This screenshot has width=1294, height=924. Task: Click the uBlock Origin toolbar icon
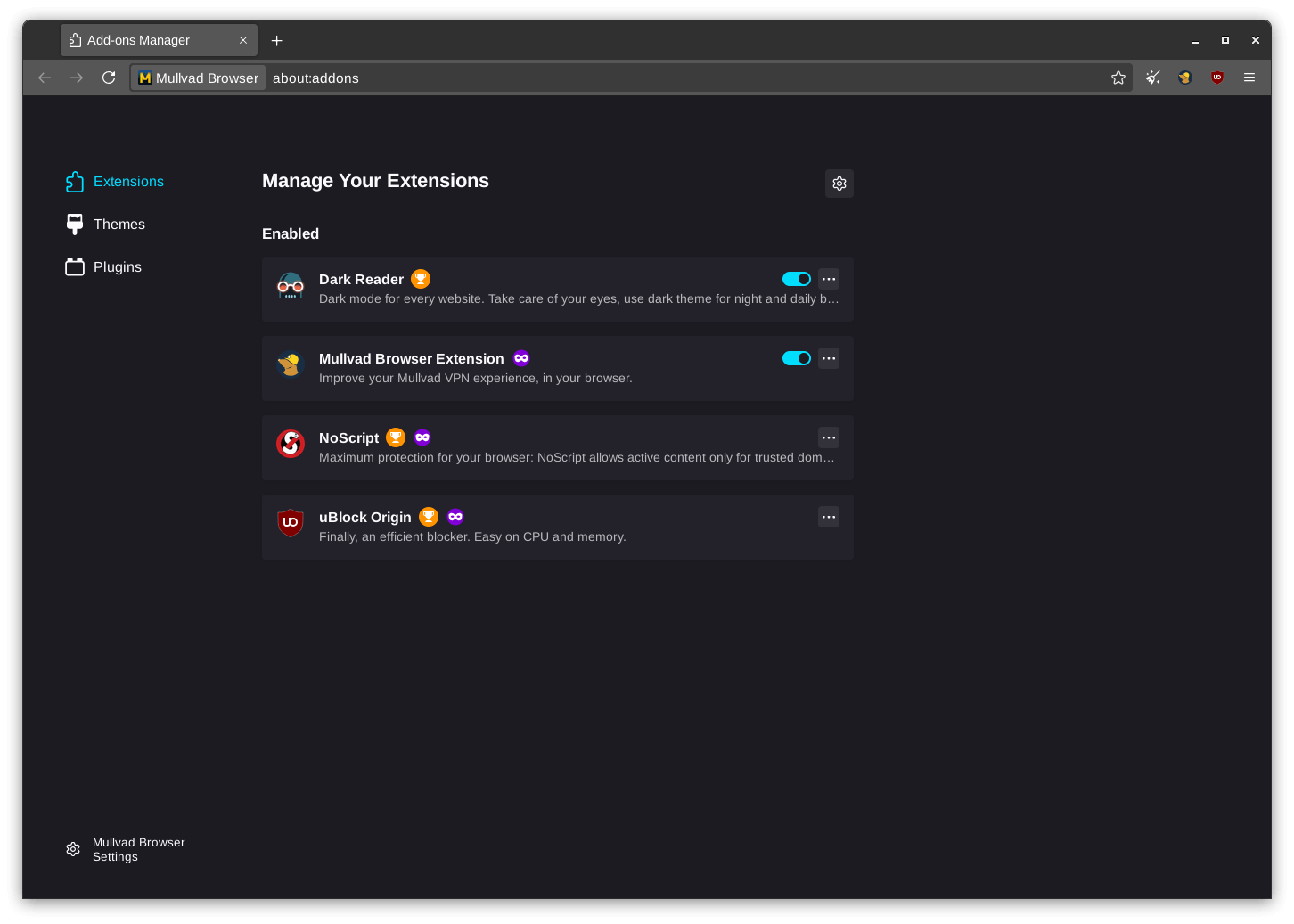(1216, 78)
